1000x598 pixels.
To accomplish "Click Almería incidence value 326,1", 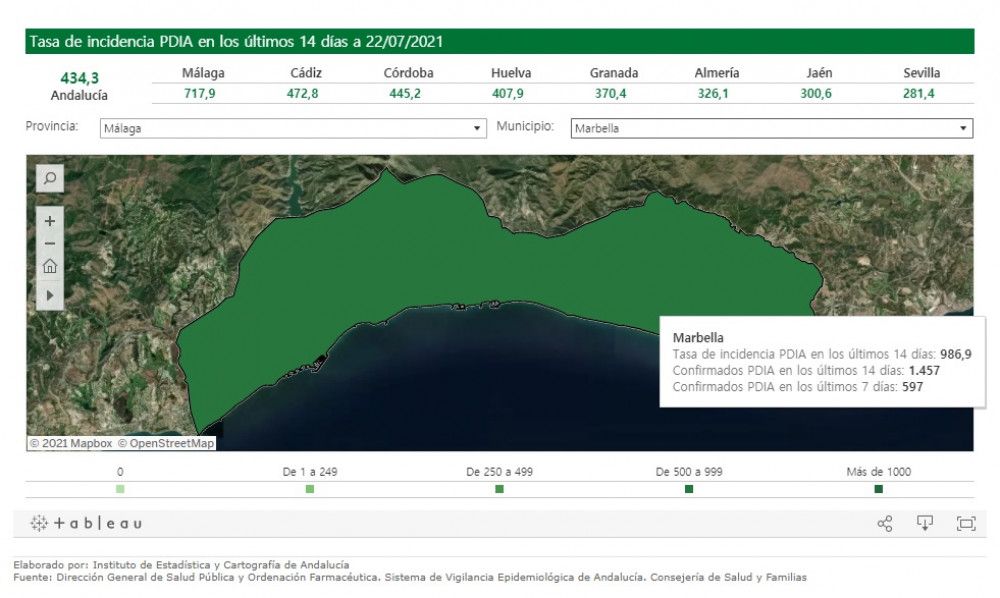I will pos(713,94).
